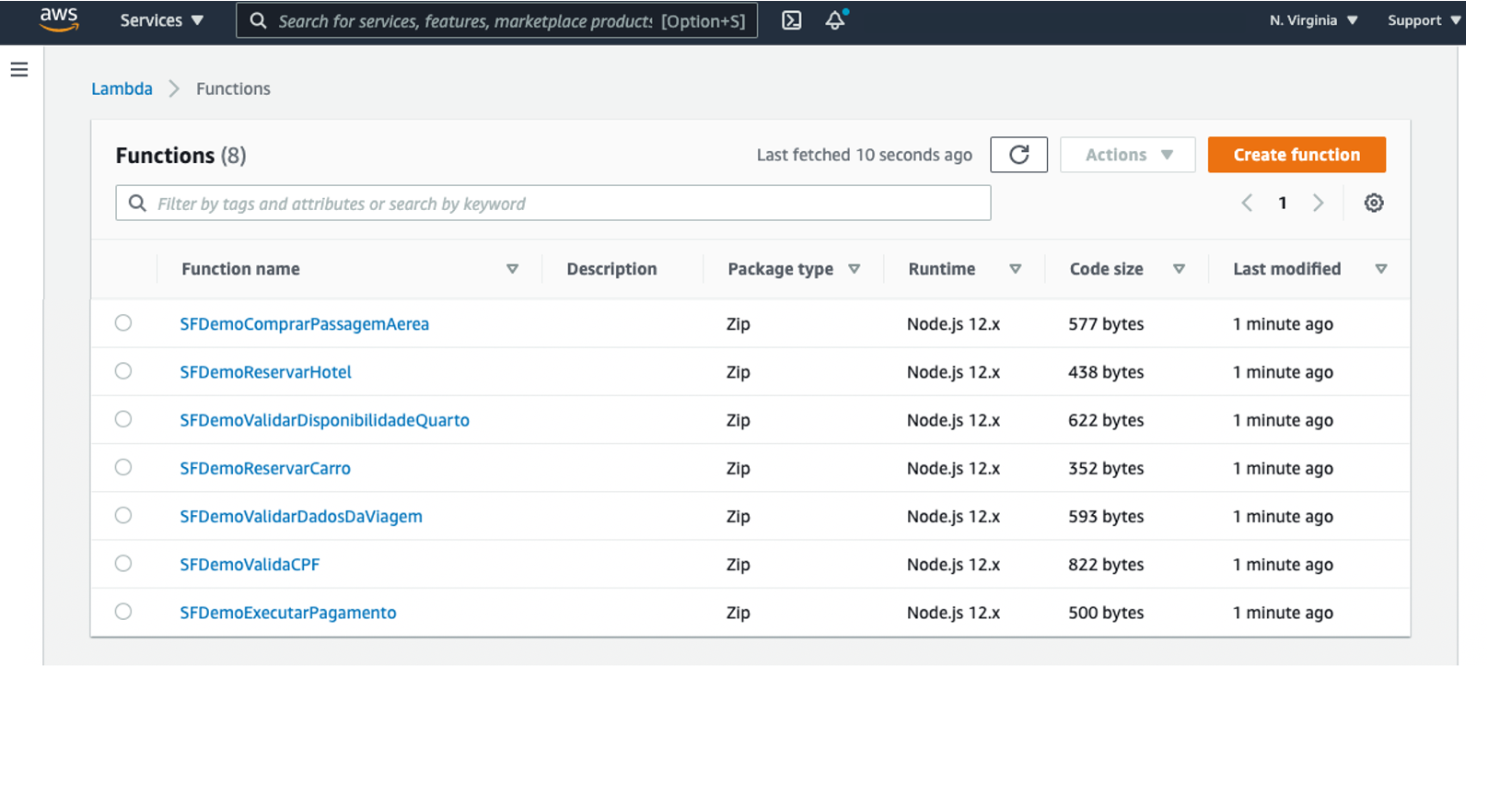Focus the AWS services search field
1512x807 pixels.
[497, 20]
